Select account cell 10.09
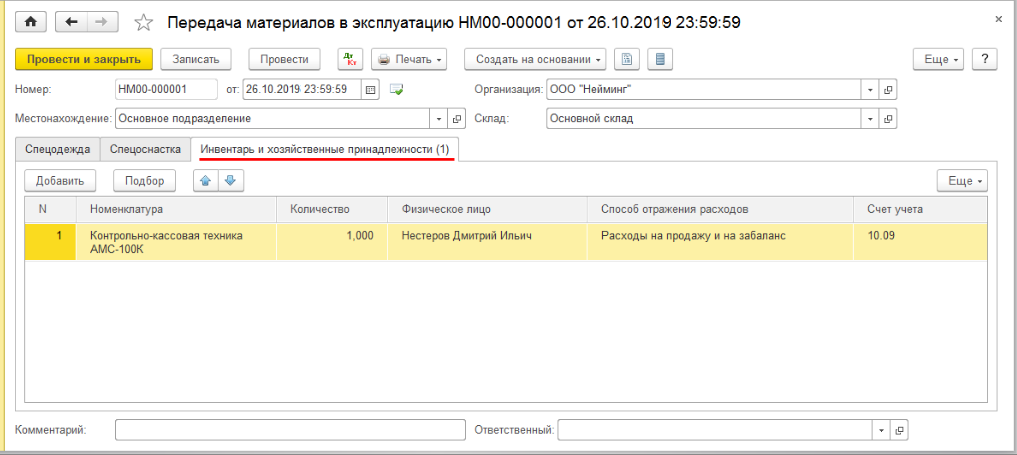The width and height of the screenshot is (1017, 455). 920,242
